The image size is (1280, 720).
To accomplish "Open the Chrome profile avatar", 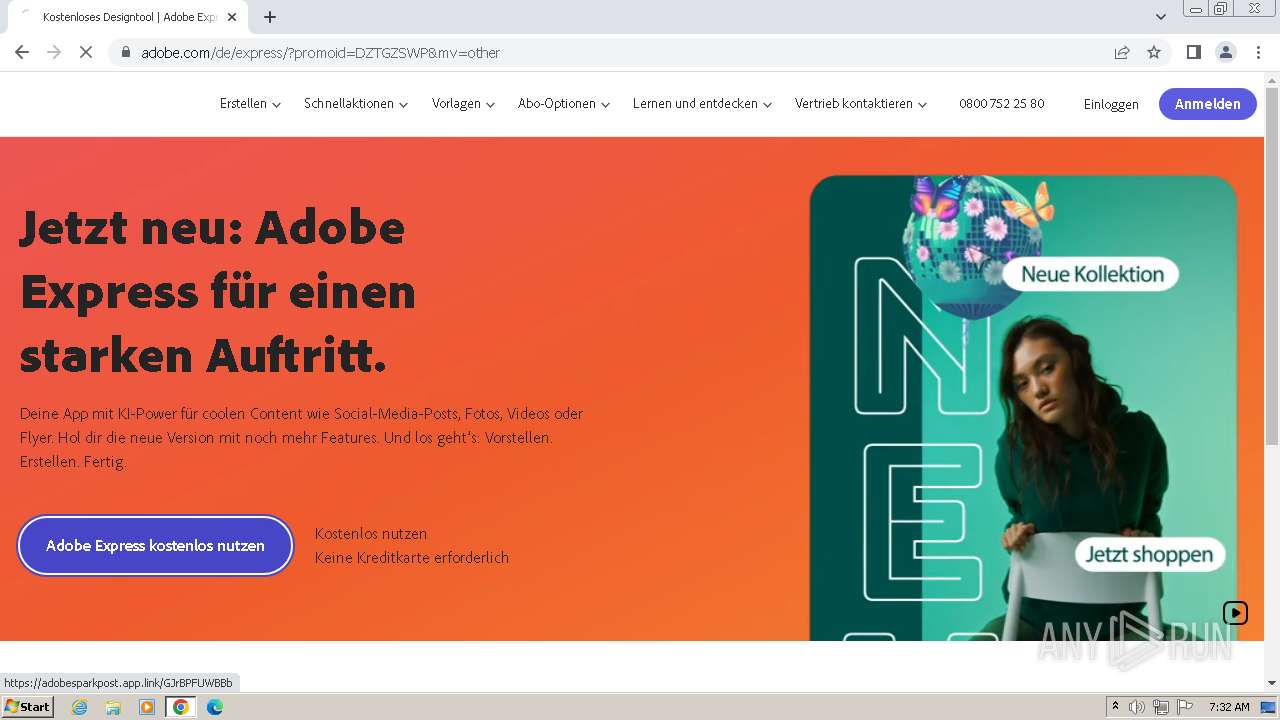I will coord(1225,53).
